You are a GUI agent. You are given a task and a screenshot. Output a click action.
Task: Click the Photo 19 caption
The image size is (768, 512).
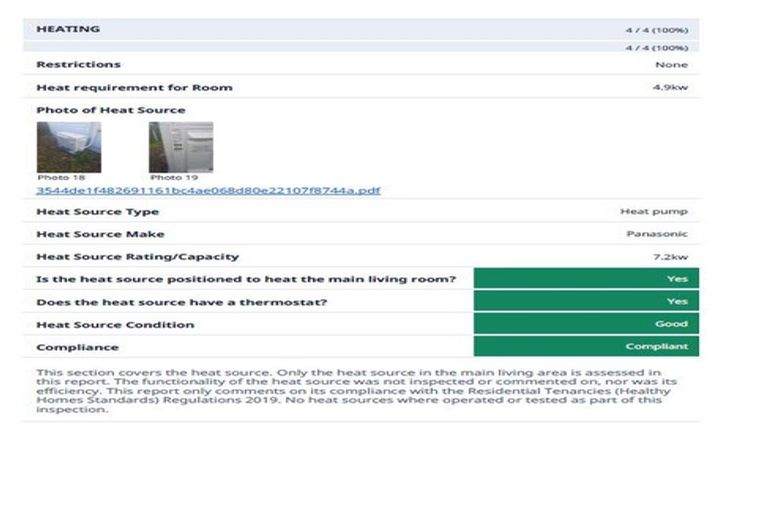pos(174,177)
